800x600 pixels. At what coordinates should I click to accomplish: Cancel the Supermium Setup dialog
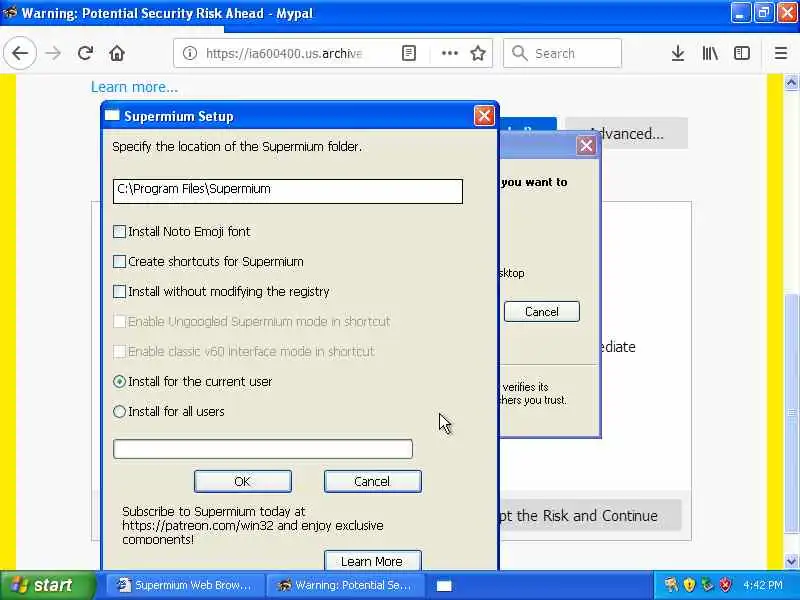pyautogui.click(x=372, y=481)
